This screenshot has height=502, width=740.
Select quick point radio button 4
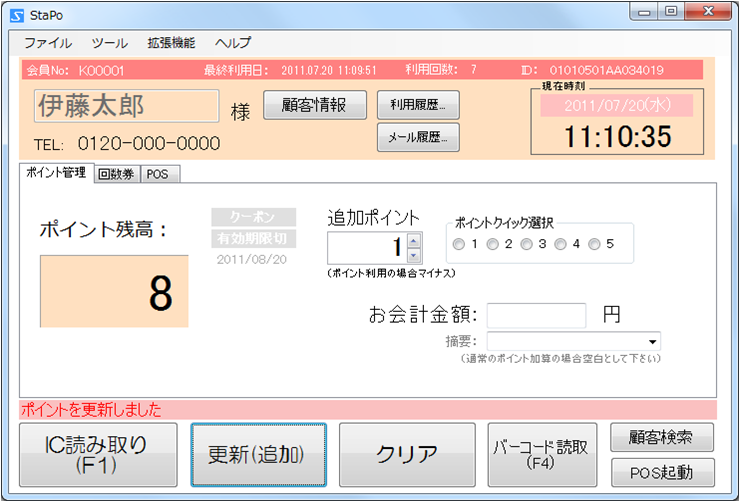click(x=560, y=244)
